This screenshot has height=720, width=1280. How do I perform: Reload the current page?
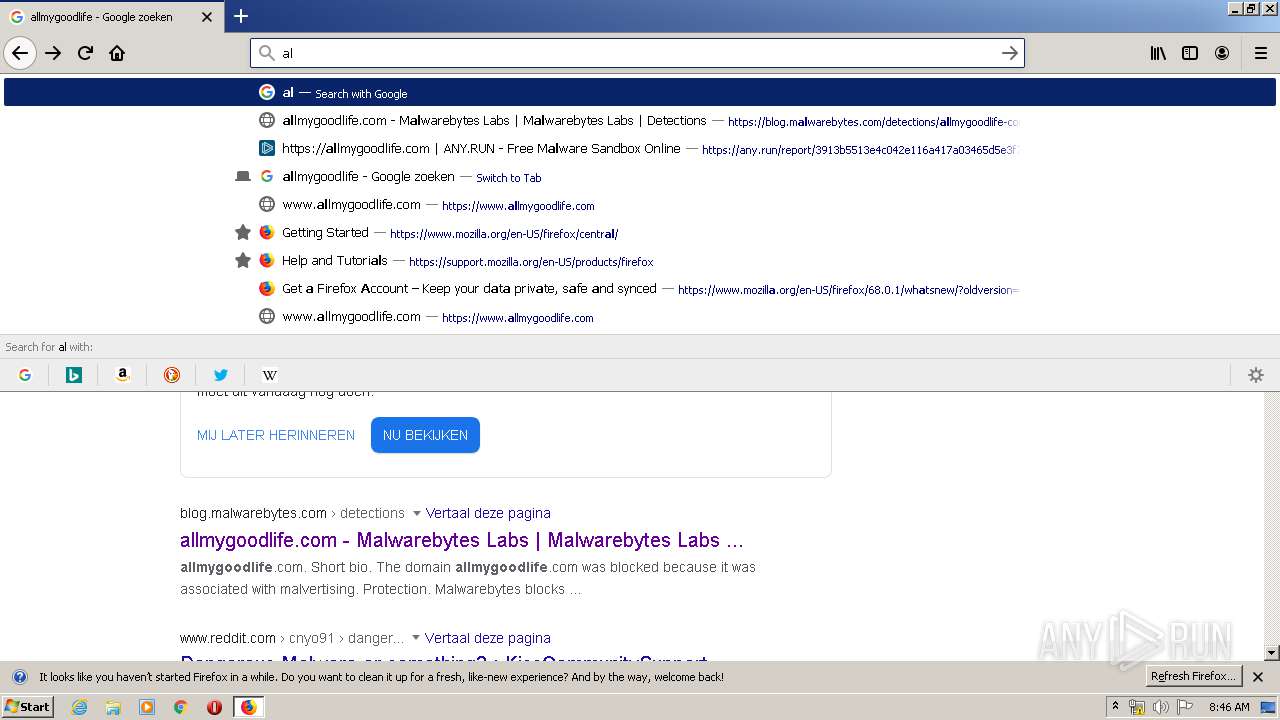click(x=85, y=53)
